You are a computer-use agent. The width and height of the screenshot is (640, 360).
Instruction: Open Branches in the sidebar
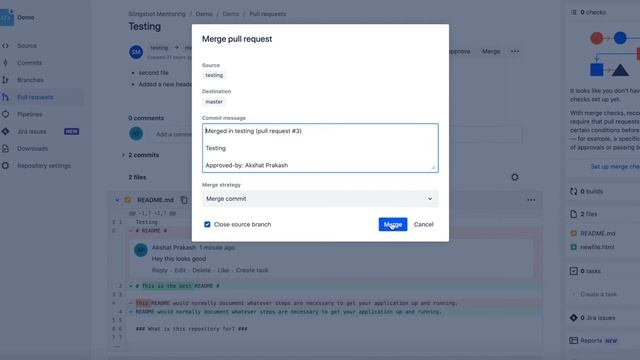click(30, 80)
